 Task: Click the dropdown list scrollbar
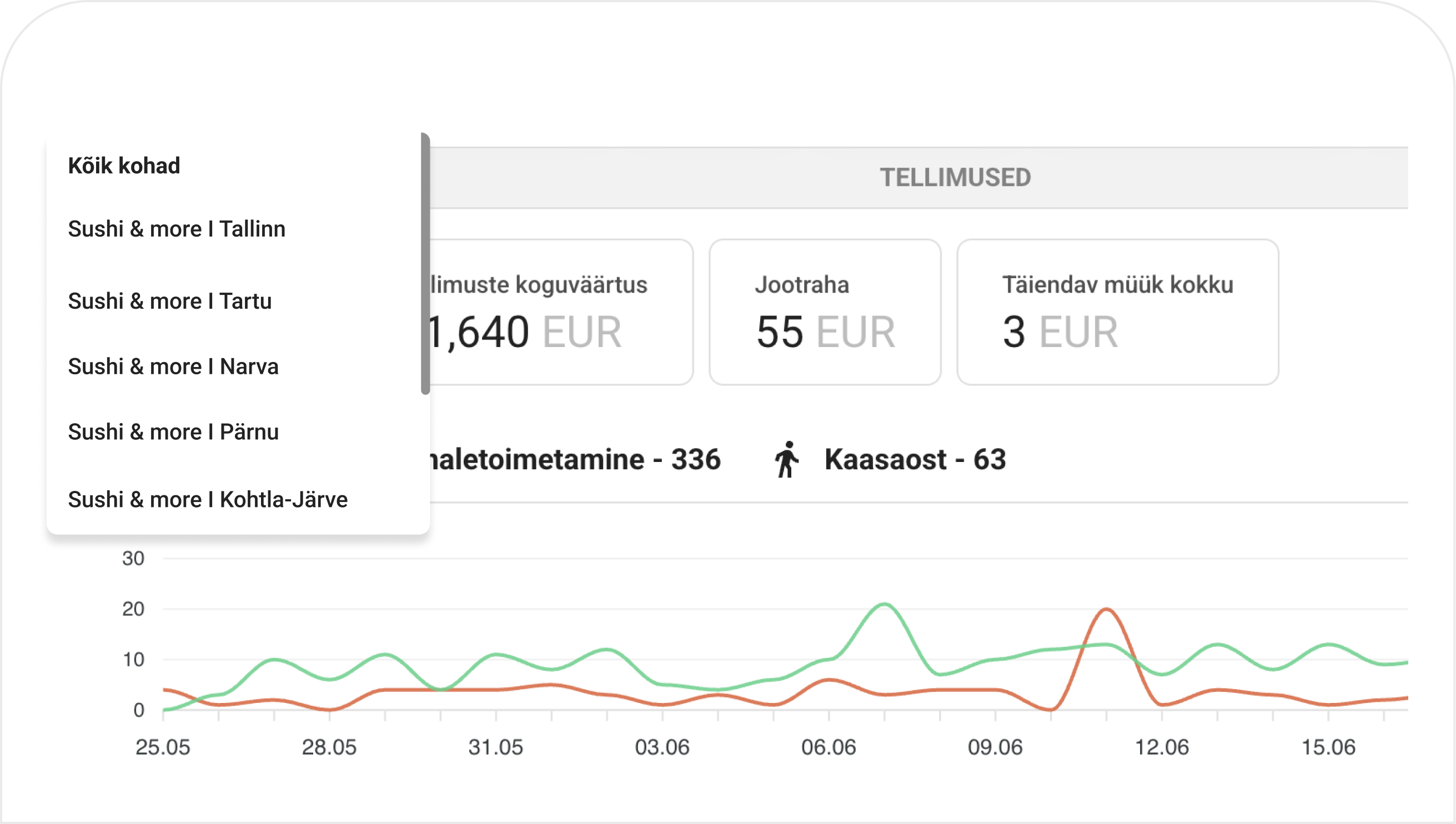click(425, 264)
